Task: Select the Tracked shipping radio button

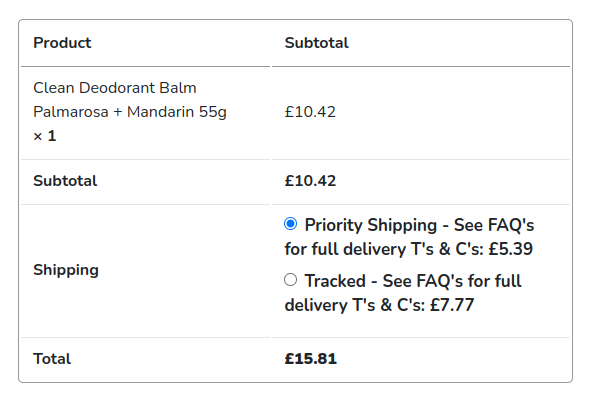Action: coord(291,280)
